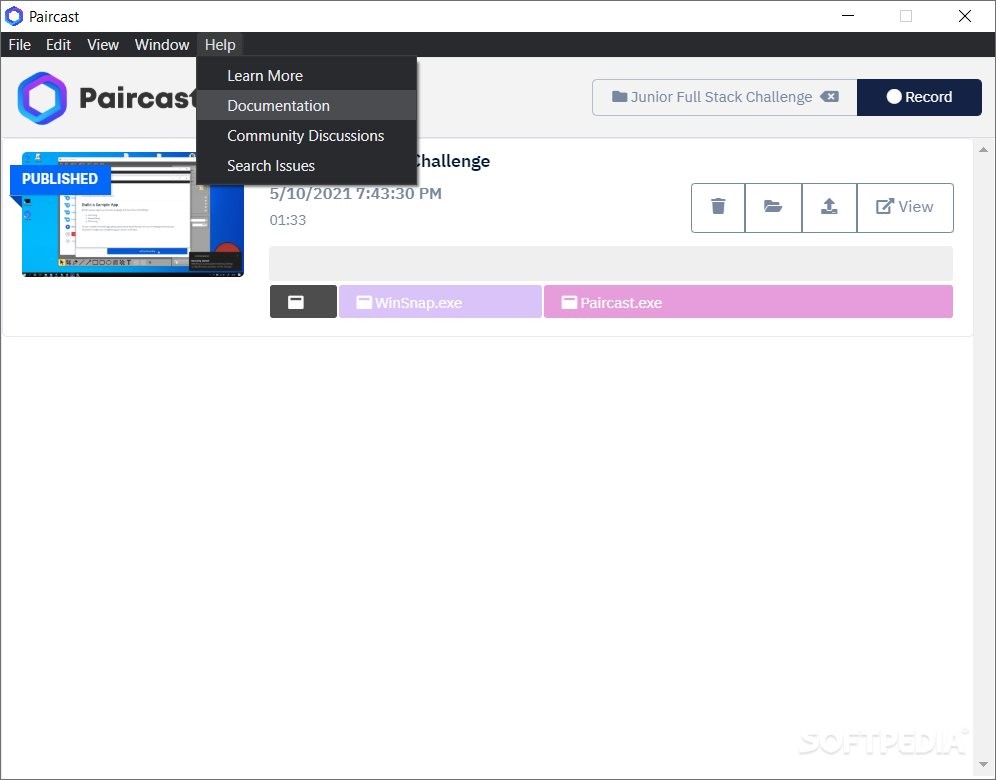Image resolution: width=996 pixels, height=780 pixels.
Task: Upload the recording with upload icon
Action: coord(829,207)
